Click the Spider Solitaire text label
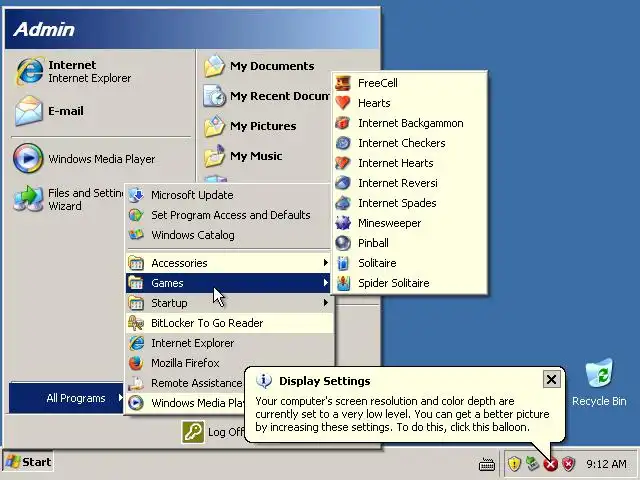 point(393,283)
